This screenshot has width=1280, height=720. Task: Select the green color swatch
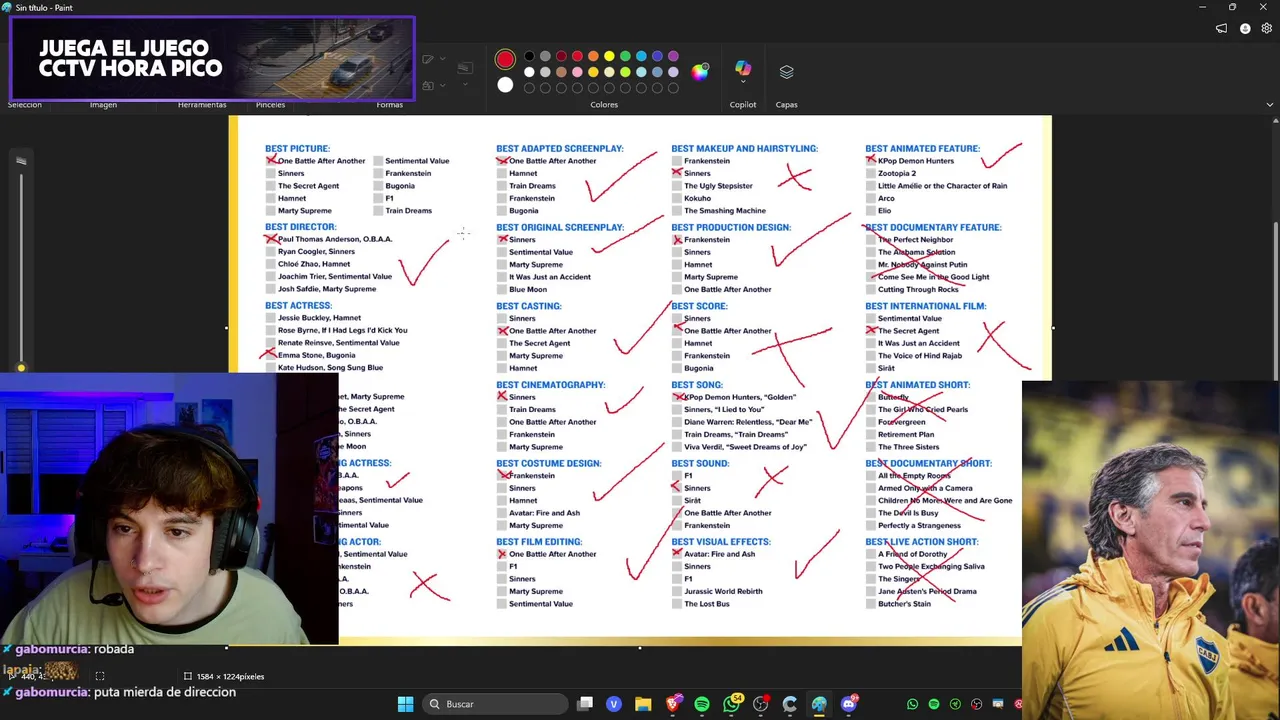click(625, 56)
